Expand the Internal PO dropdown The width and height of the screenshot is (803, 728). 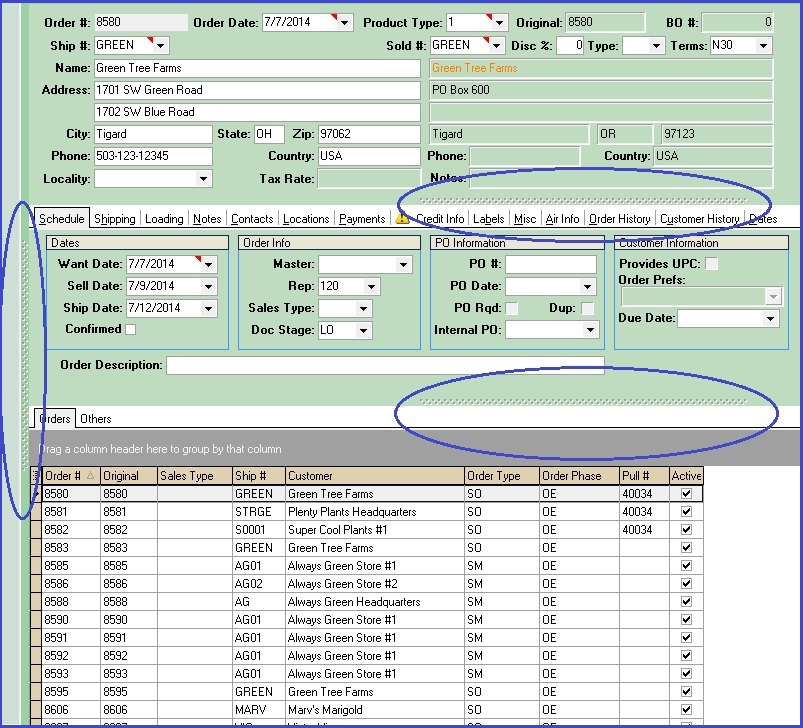pyautogui.click(x=590, y=330)
